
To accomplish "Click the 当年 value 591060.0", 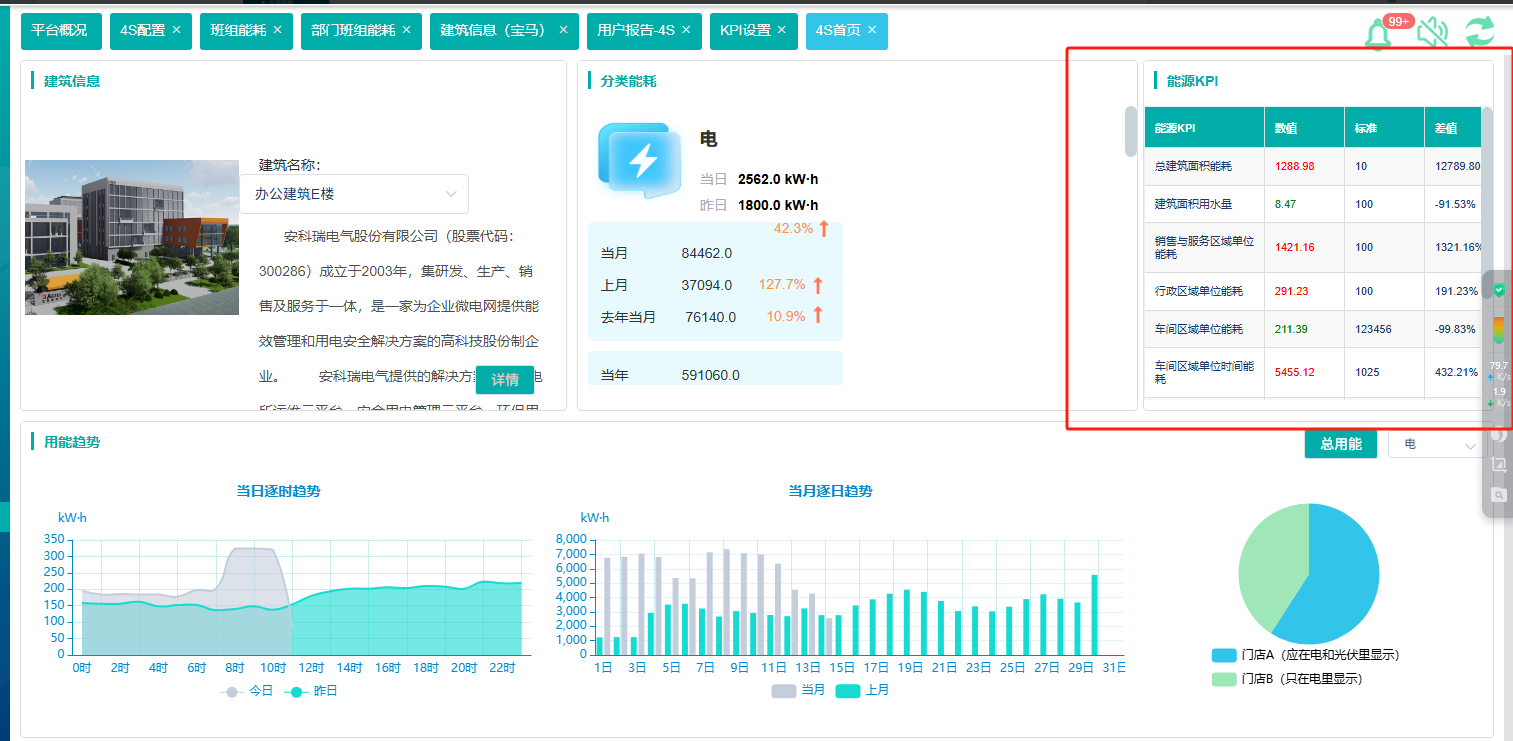I will click(711, 376).
